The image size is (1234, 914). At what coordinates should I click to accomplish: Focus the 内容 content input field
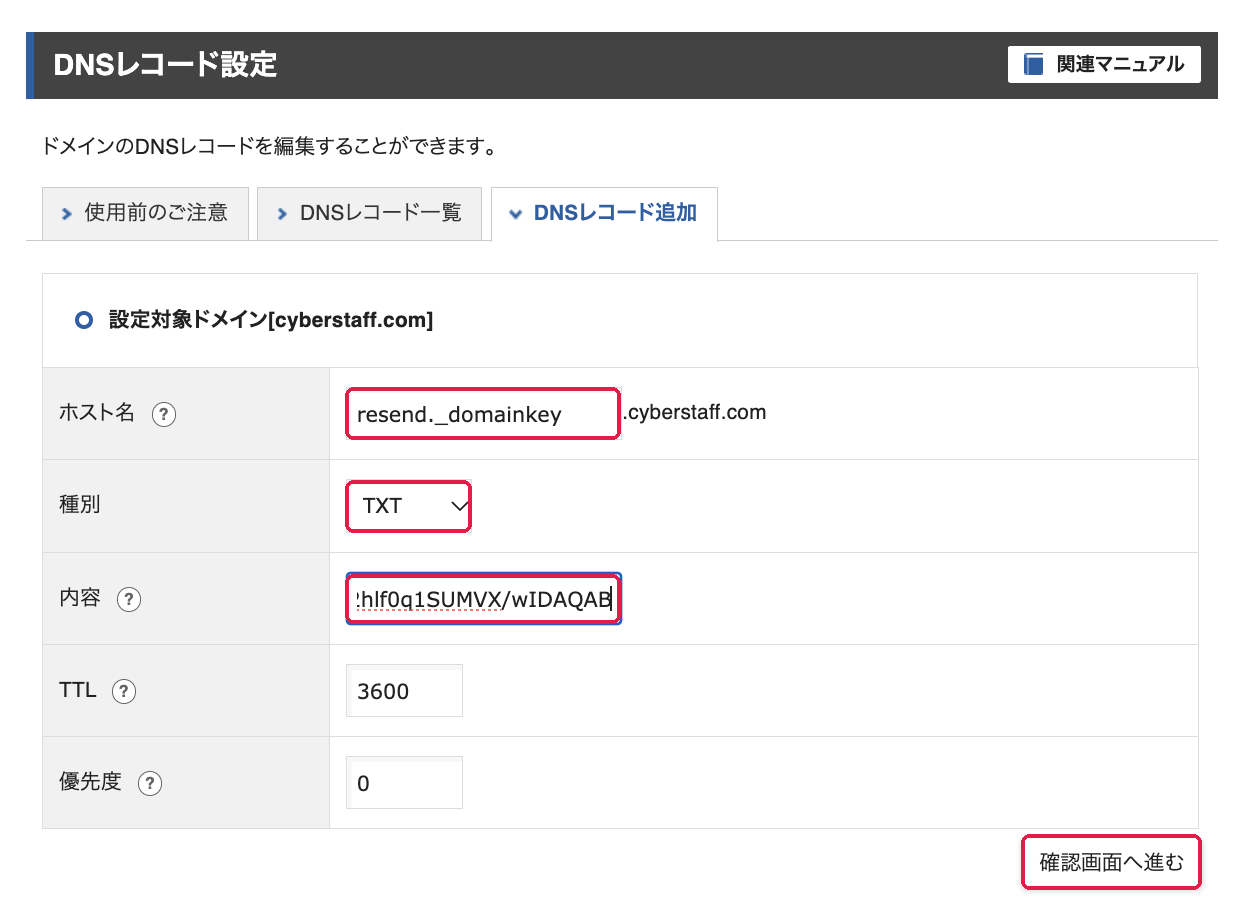484,599
